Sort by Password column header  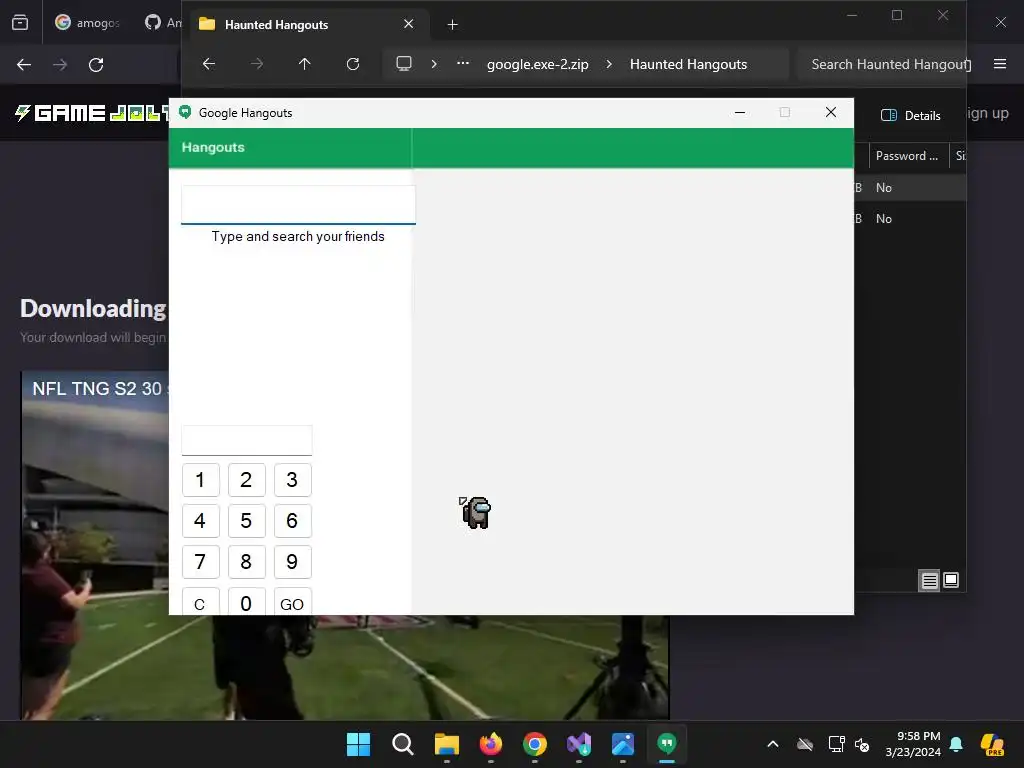pos(906,156)
